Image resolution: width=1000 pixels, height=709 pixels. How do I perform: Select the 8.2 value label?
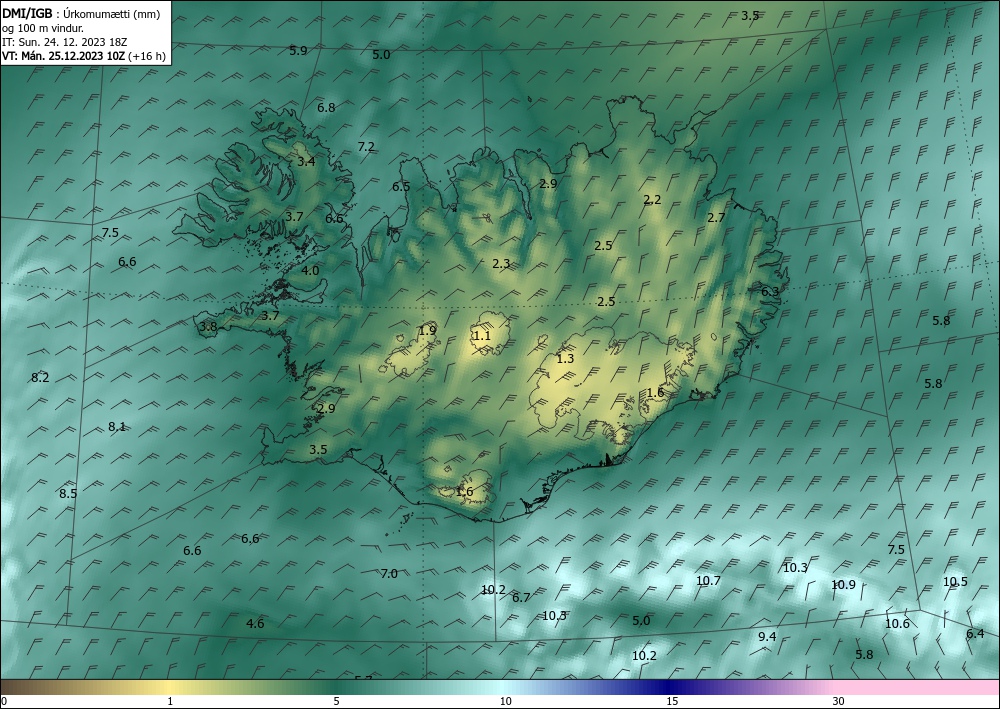[40, 378]
